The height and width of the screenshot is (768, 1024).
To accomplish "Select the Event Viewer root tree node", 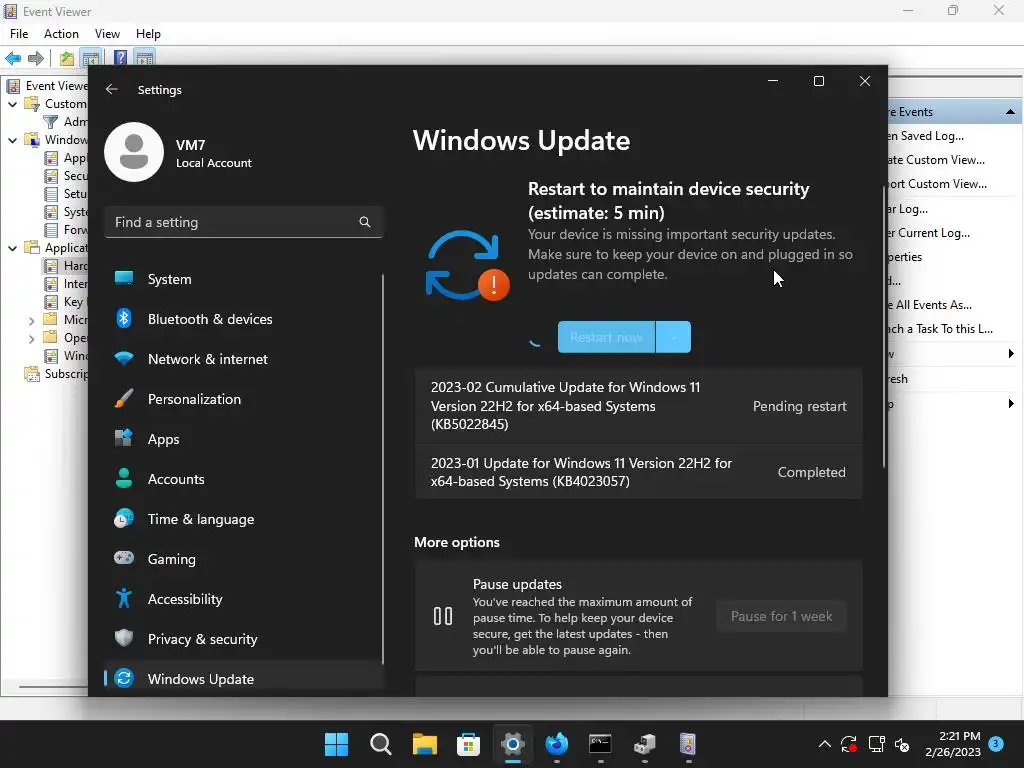I will click(x=47, y=86).
